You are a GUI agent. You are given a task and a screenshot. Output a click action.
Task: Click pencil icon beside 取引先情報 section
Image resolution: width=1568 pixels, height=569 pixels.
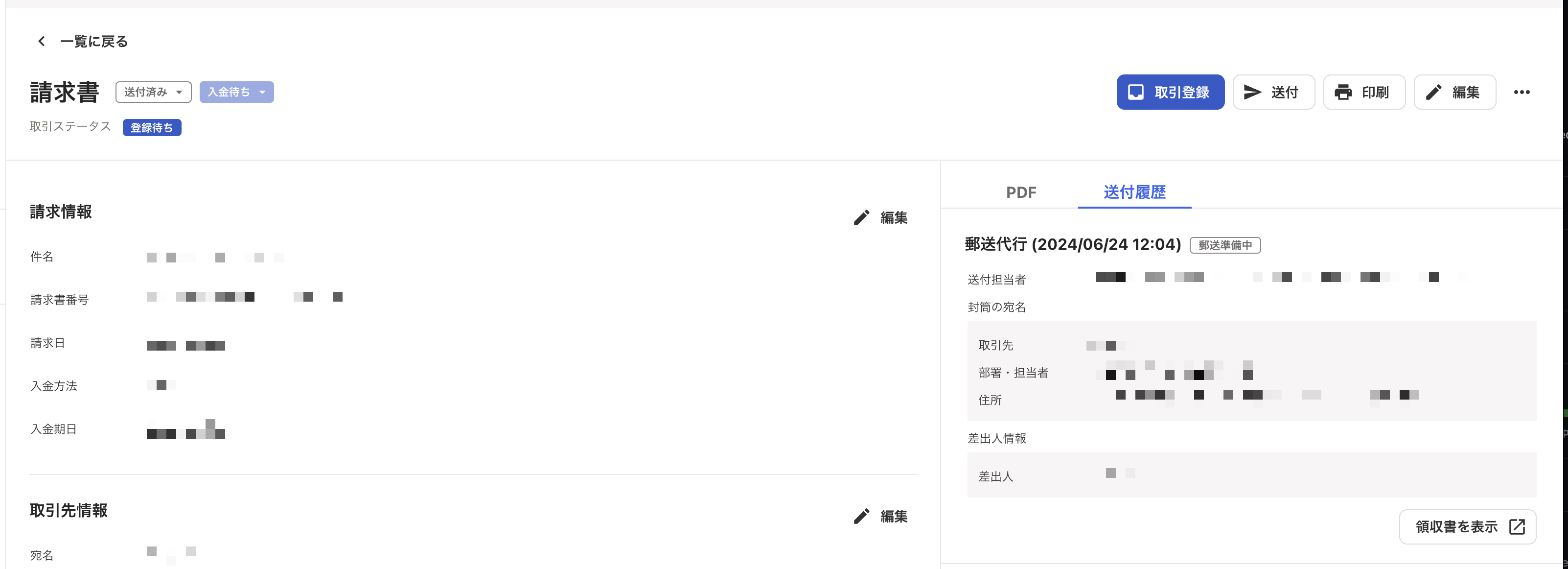[861, 516]
